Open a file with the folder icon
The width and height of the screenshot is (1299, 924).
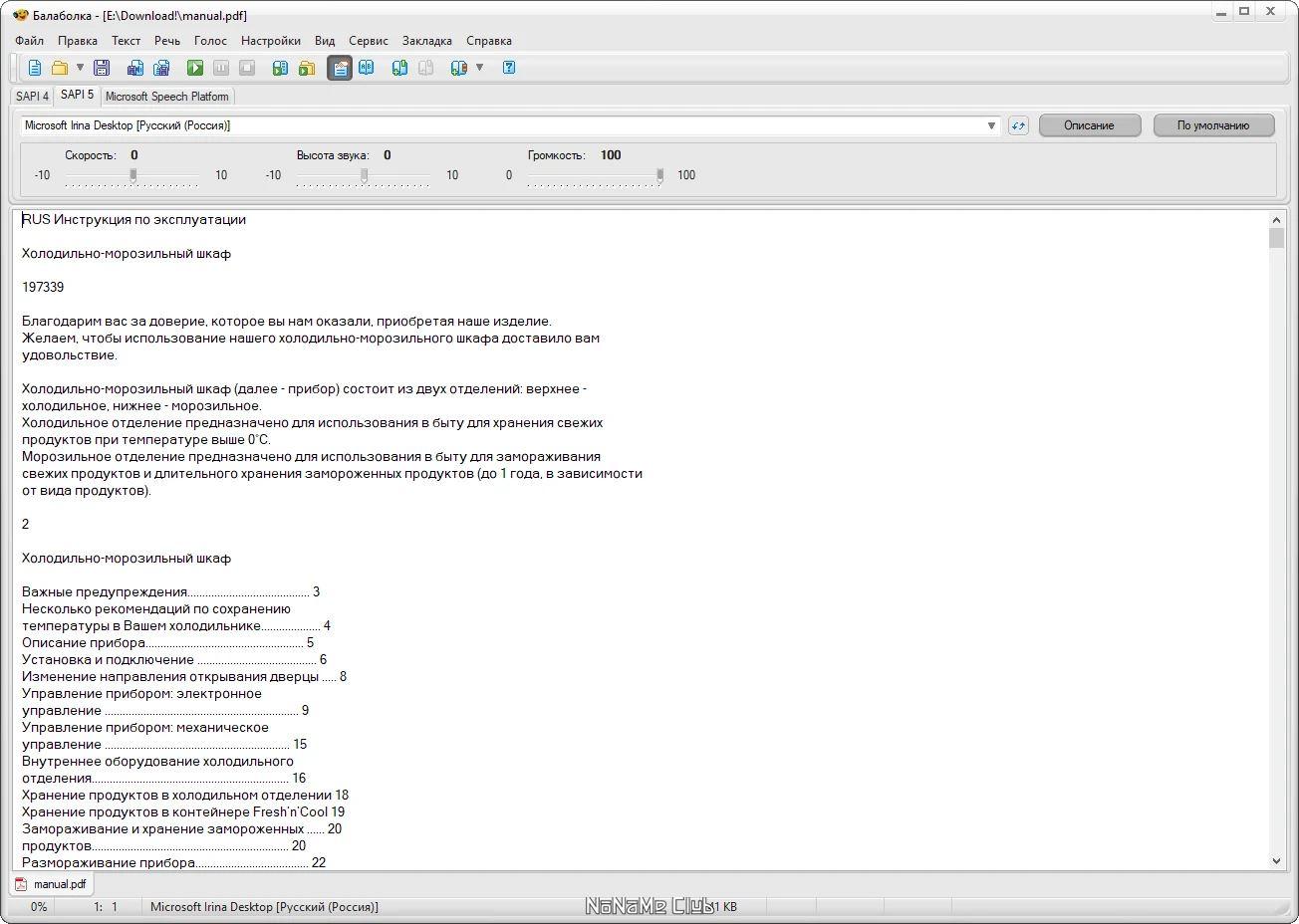click(60, 68)
